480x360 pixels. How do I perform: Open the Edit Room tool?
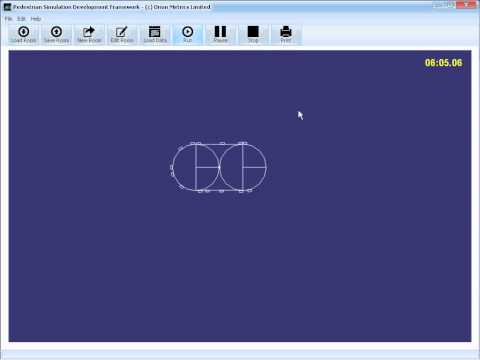coord(122,34)
